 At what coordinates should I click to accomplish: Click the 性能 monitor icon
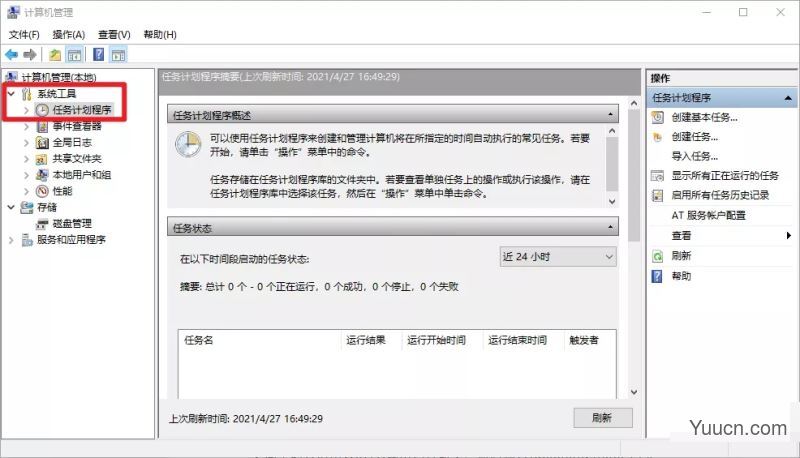click(42, 191)
